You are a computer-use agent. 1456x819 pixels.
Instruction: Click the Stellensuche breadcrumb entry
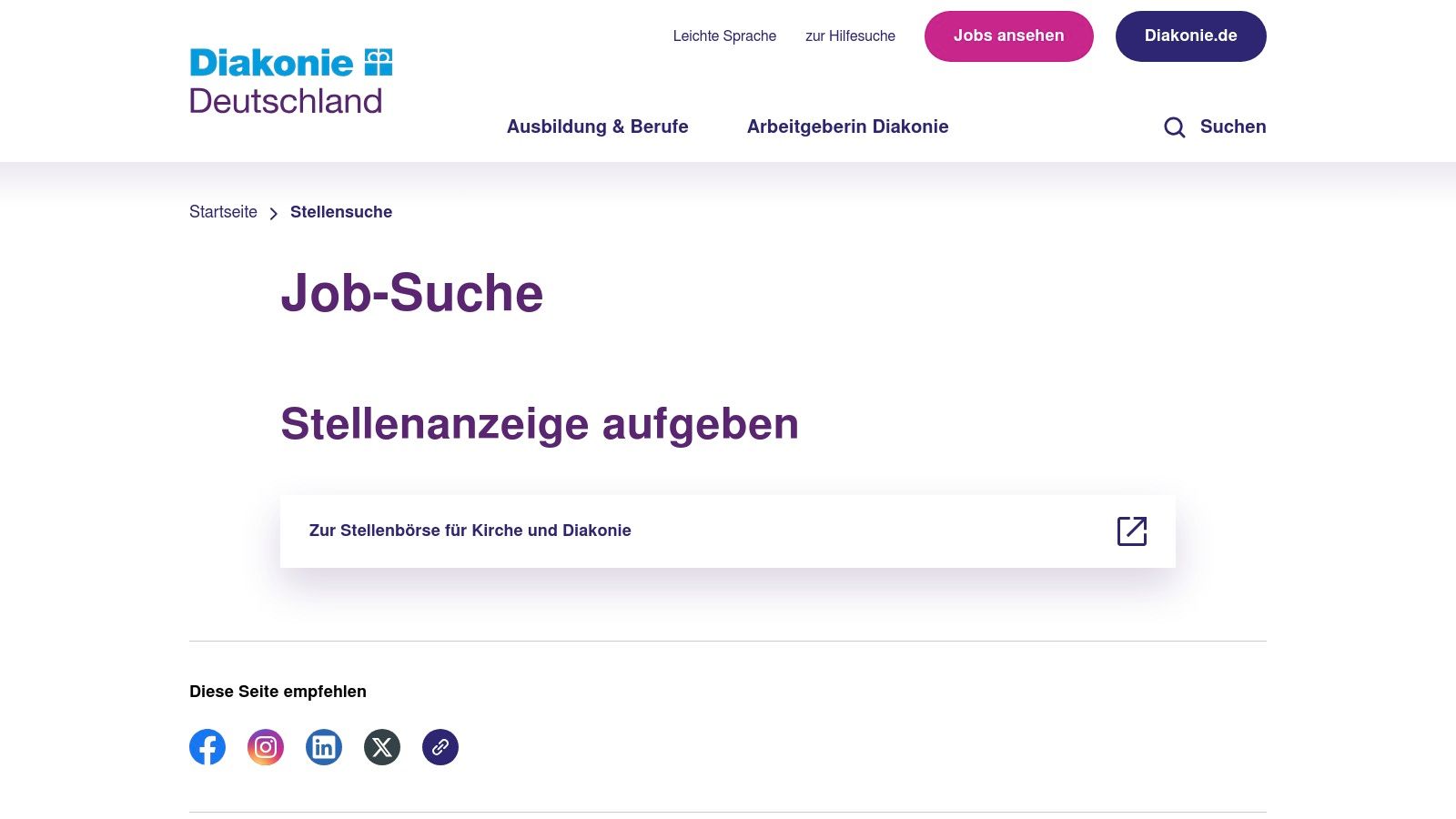(340, 212)
